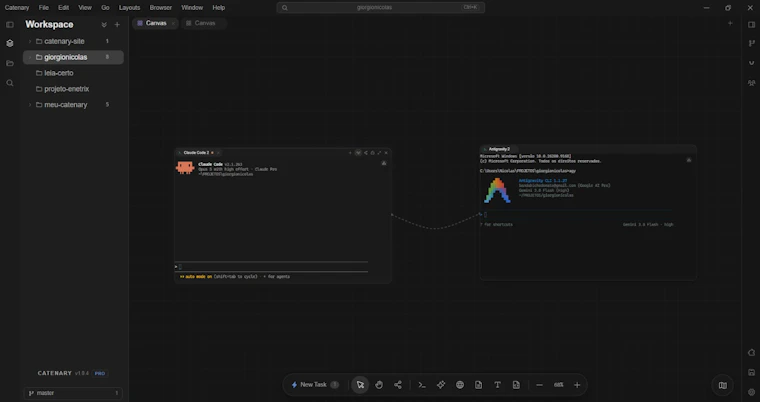Click the sparkle AI agent tool
The image size is (760, 402).
click(x=441, y=385)
